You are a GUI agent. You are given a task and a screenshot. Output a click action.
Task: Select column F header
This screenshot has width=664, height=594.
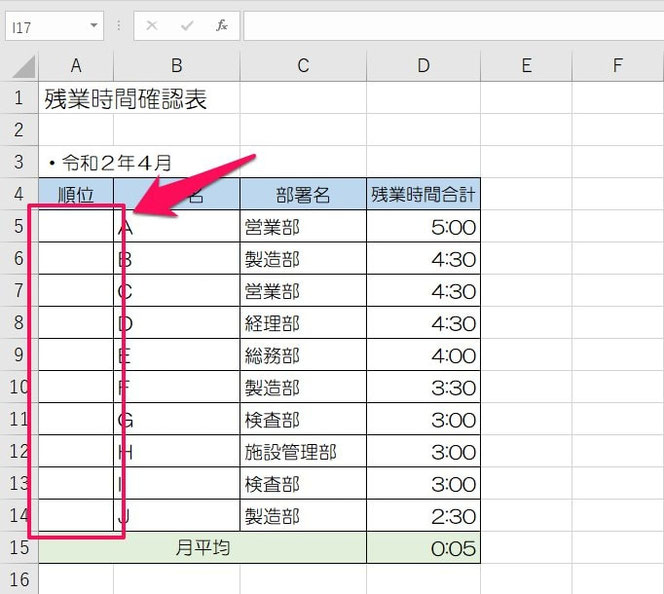618,66
